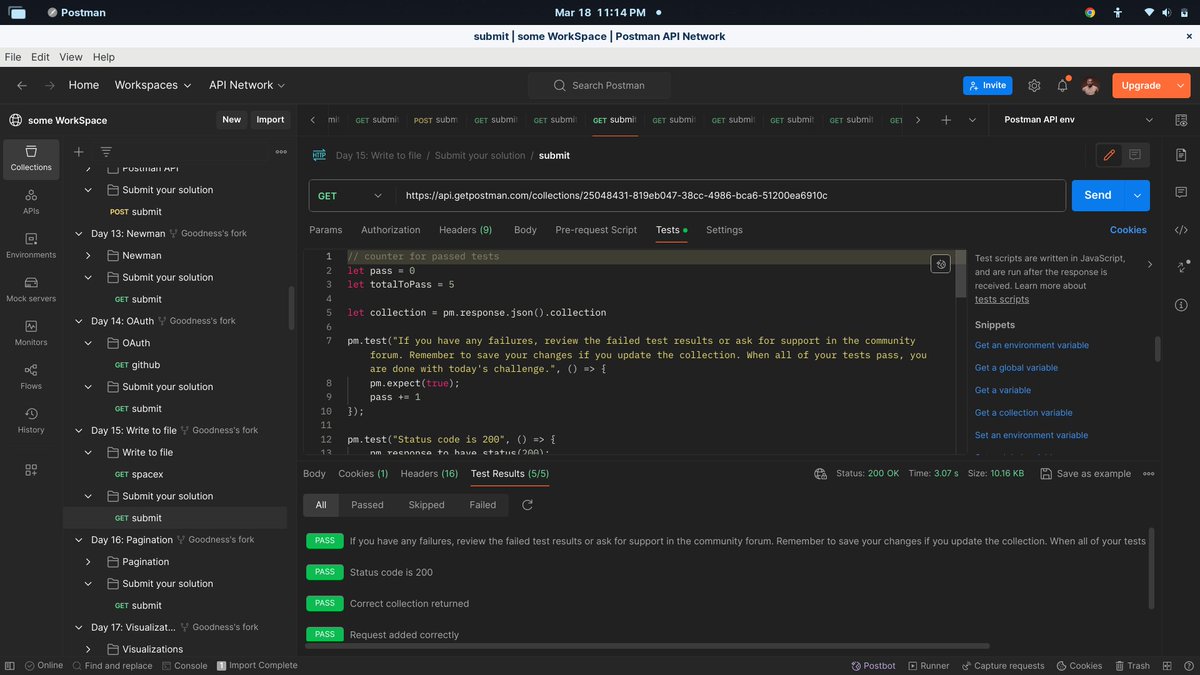
Task: Switch to the Pre-request Script tab
Action: [x=596, y=230]
